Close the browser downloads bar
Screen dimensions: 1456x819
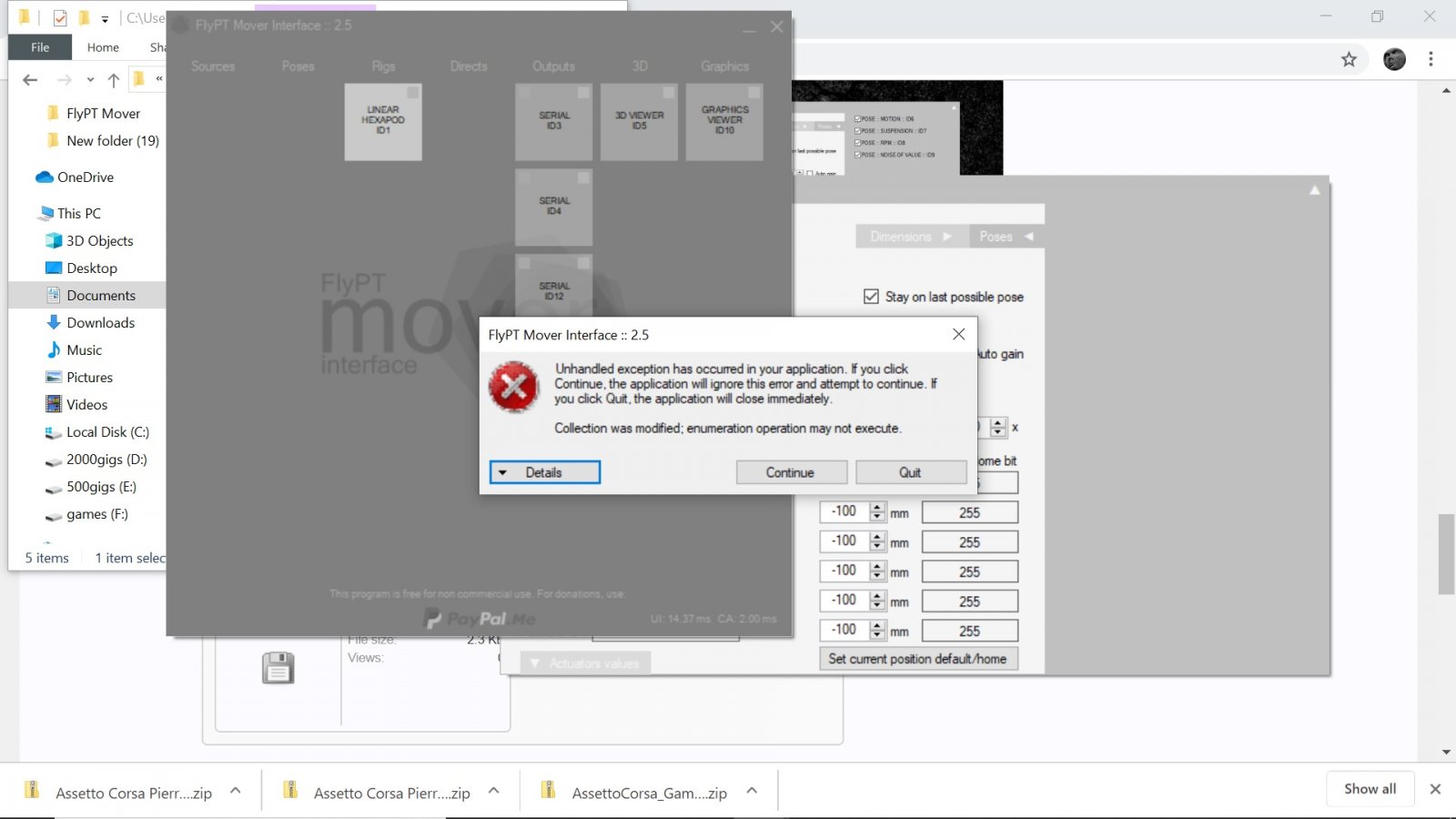click(1435, 789)
